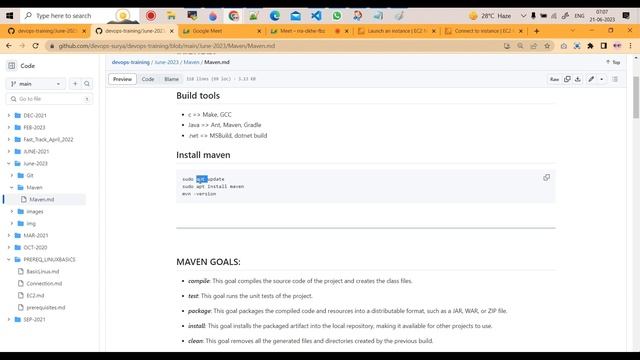Open the devops-training breadcrumb link
The image size is (640, 360).
pyautogui.click(x=131, y=62)
